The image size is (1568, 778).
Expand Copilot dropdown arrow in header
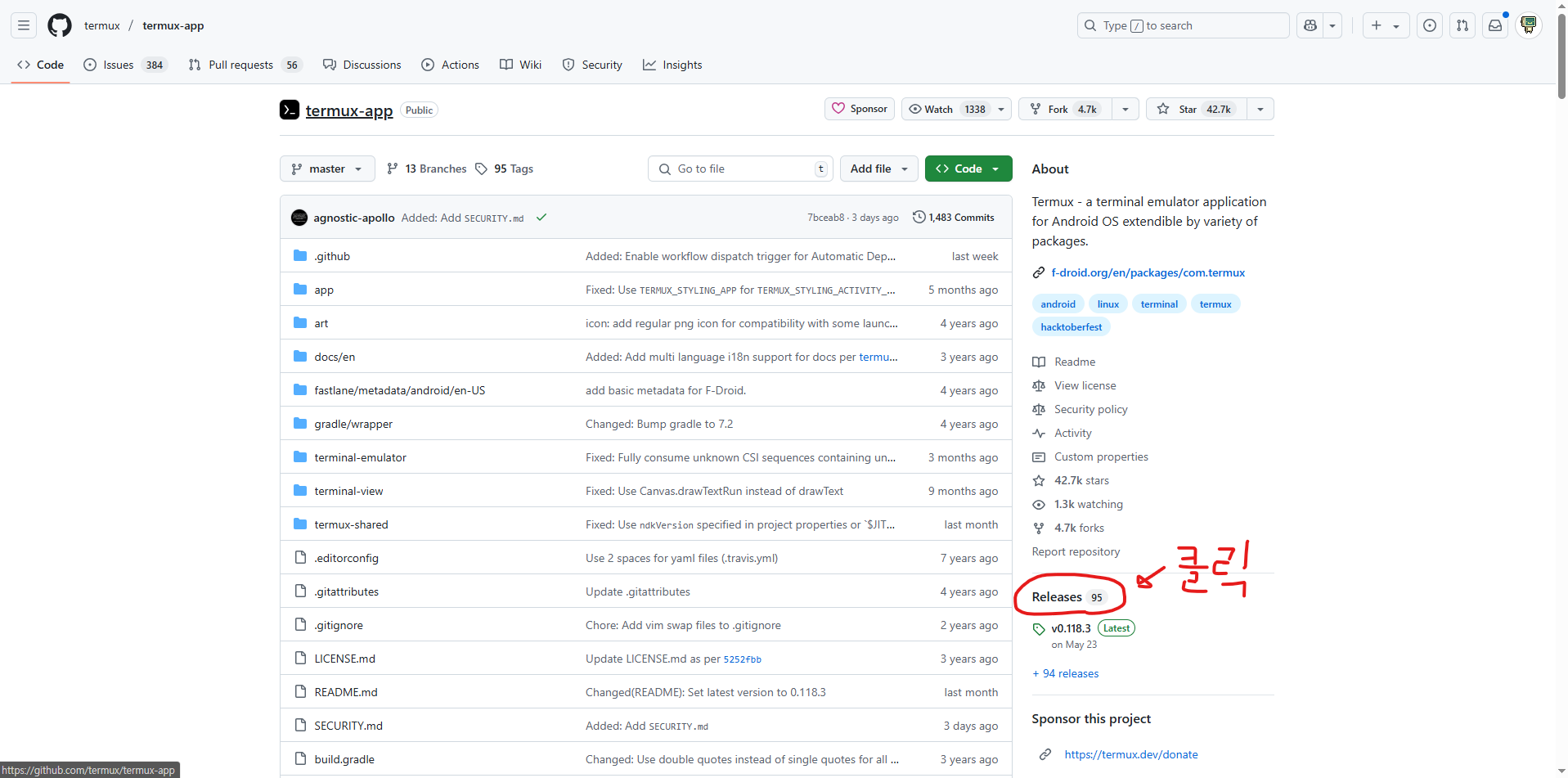point(1332,25)
